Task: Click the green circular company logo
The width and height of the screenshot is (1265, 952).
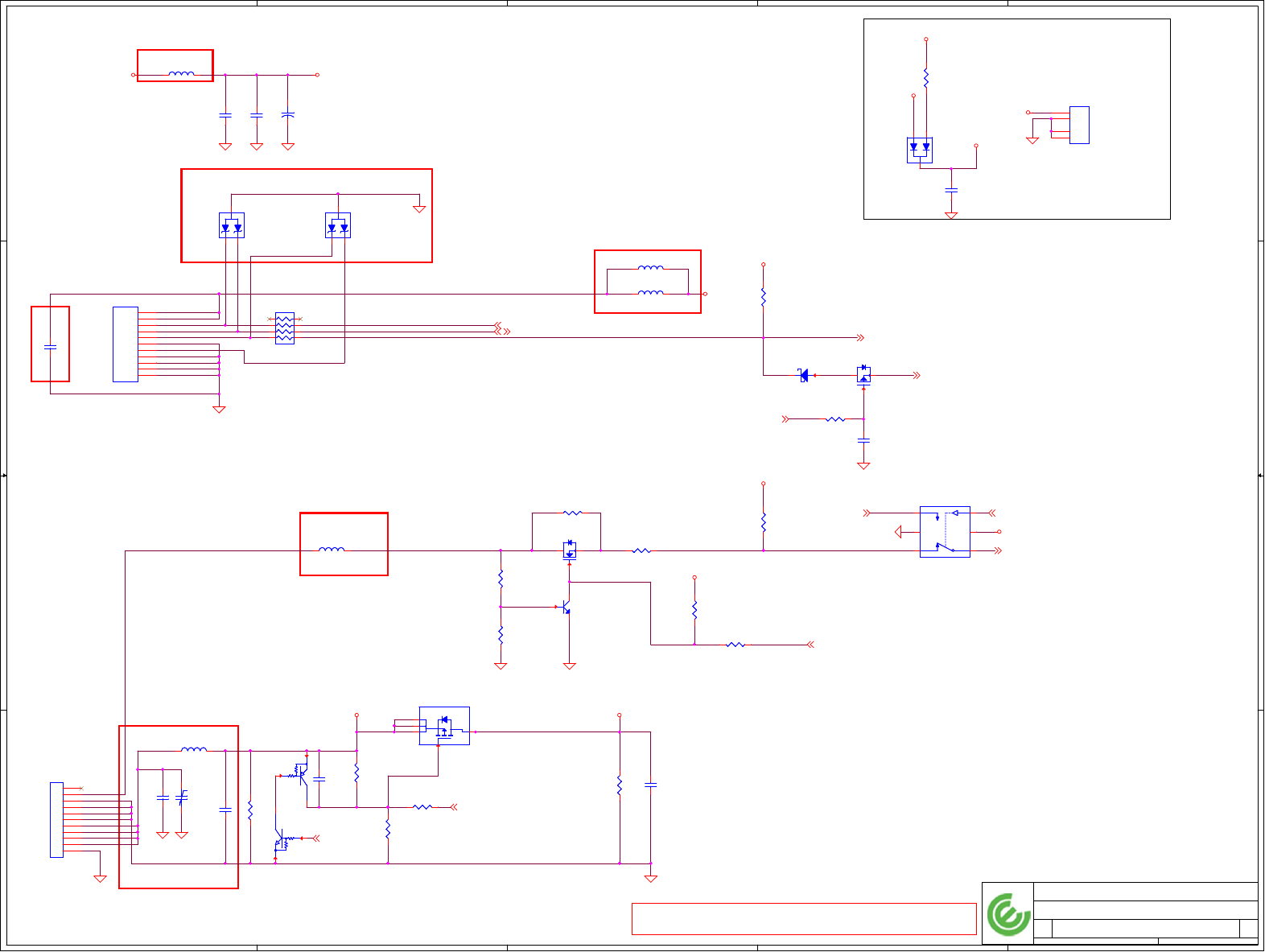Action: pos(1009,914)
